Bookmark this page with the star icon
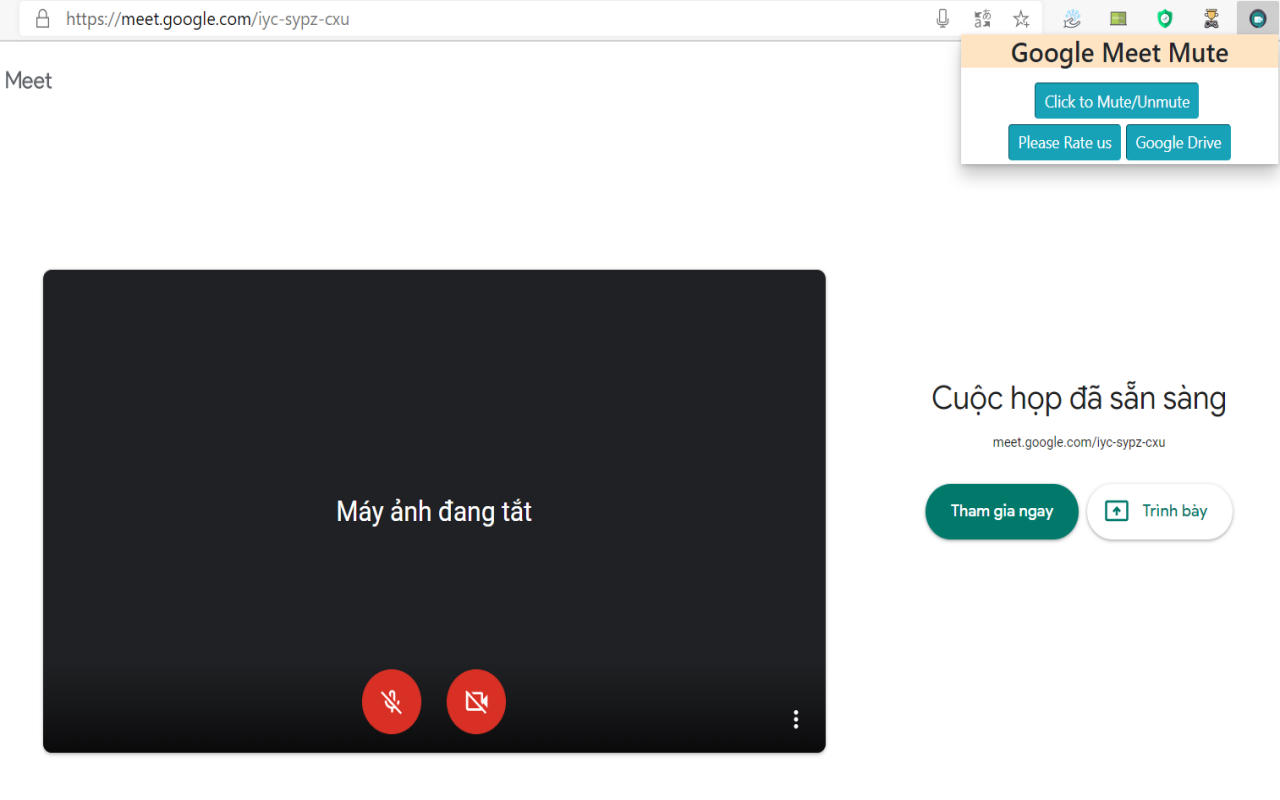 click(1021, 18)
